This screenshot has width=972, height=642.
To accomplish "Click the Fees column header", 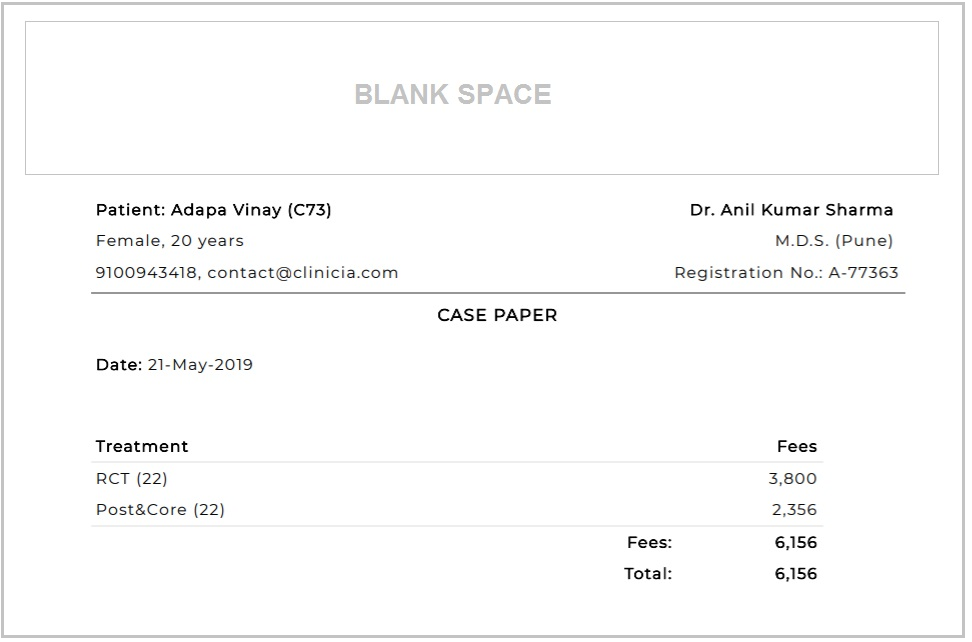I will coord(797,447).
